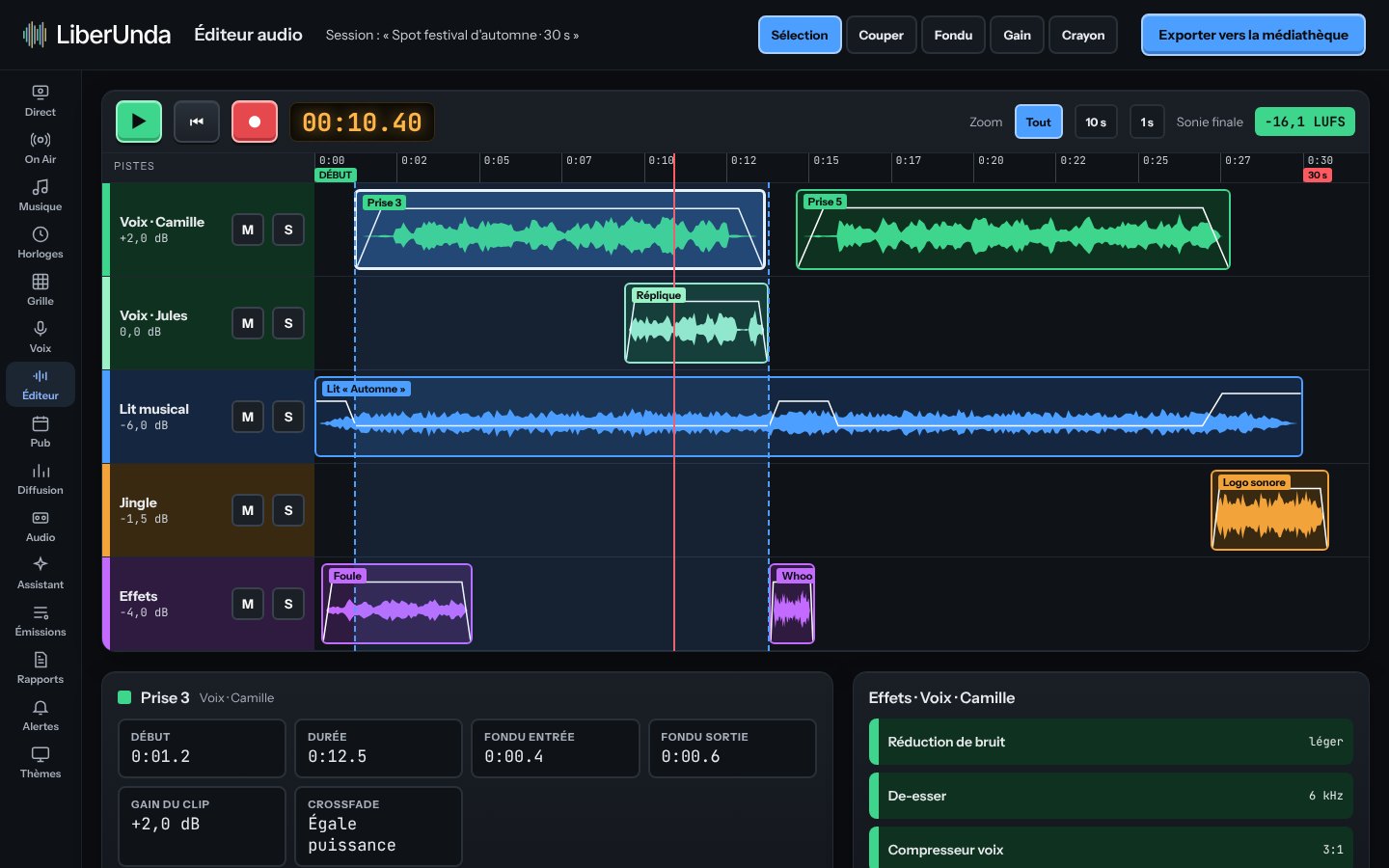Screen dimensions: 1389x868
Task: Open the De-esser effect row
Action: pyautogui.click(x=1111, y=796)
